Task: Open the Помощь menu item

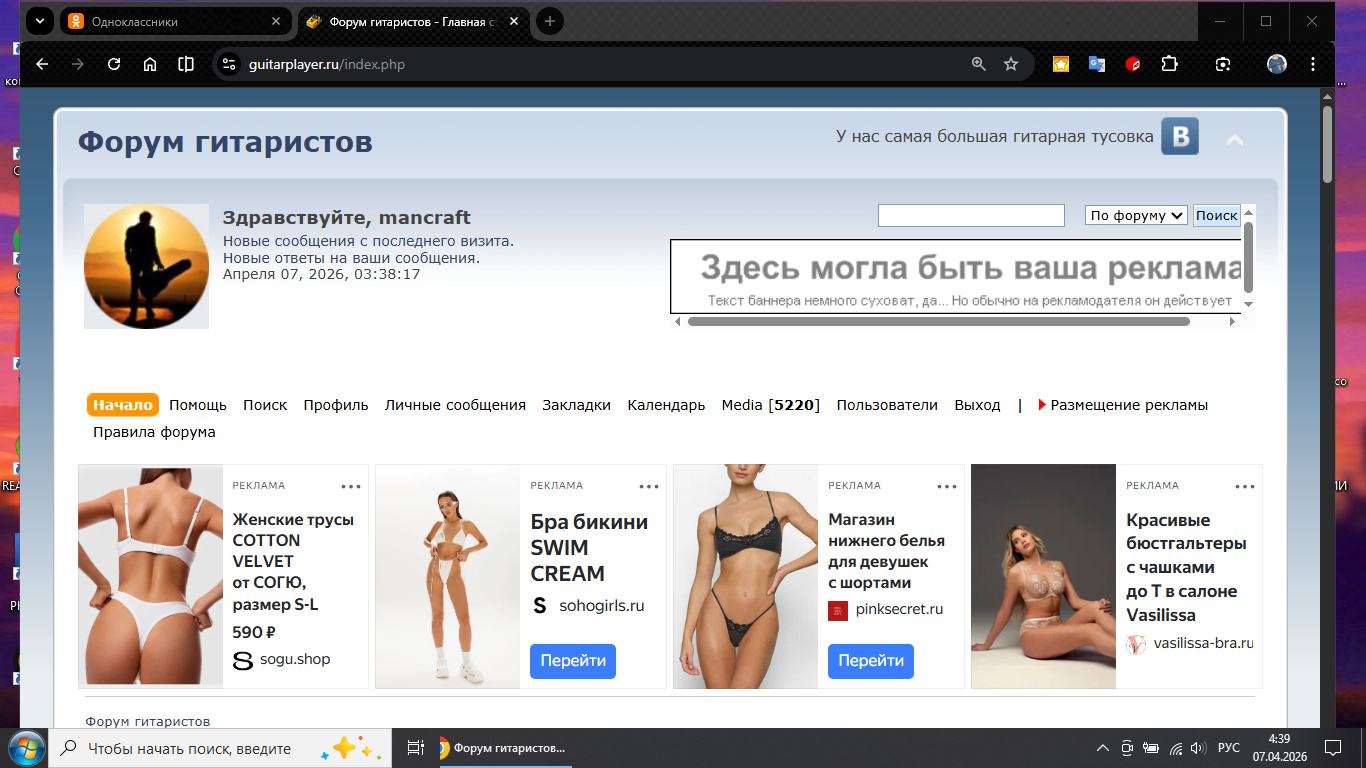Action: pos(198,405)
